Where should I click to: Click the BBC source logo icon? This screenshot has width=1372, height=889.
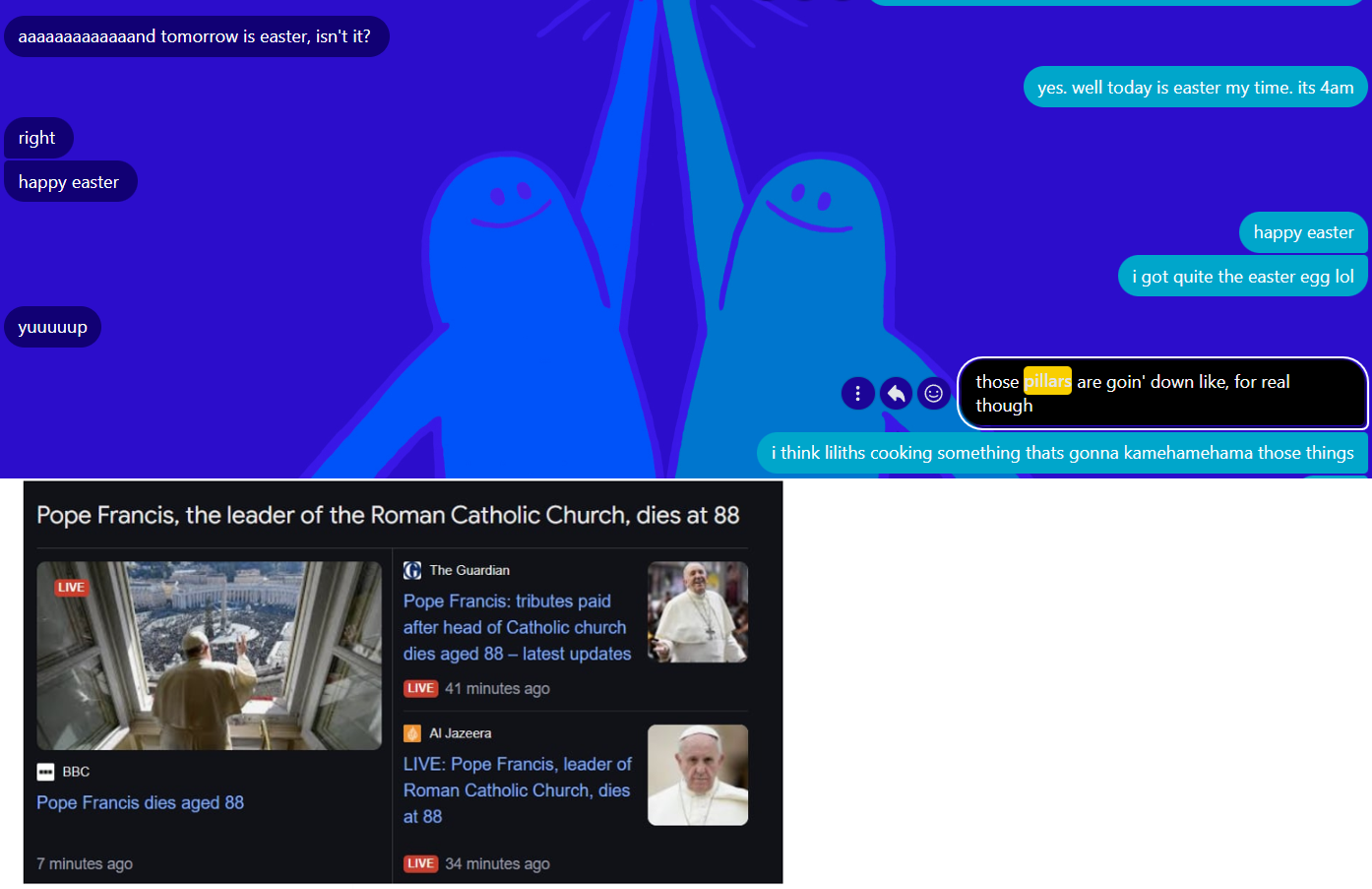coord(45,772)
